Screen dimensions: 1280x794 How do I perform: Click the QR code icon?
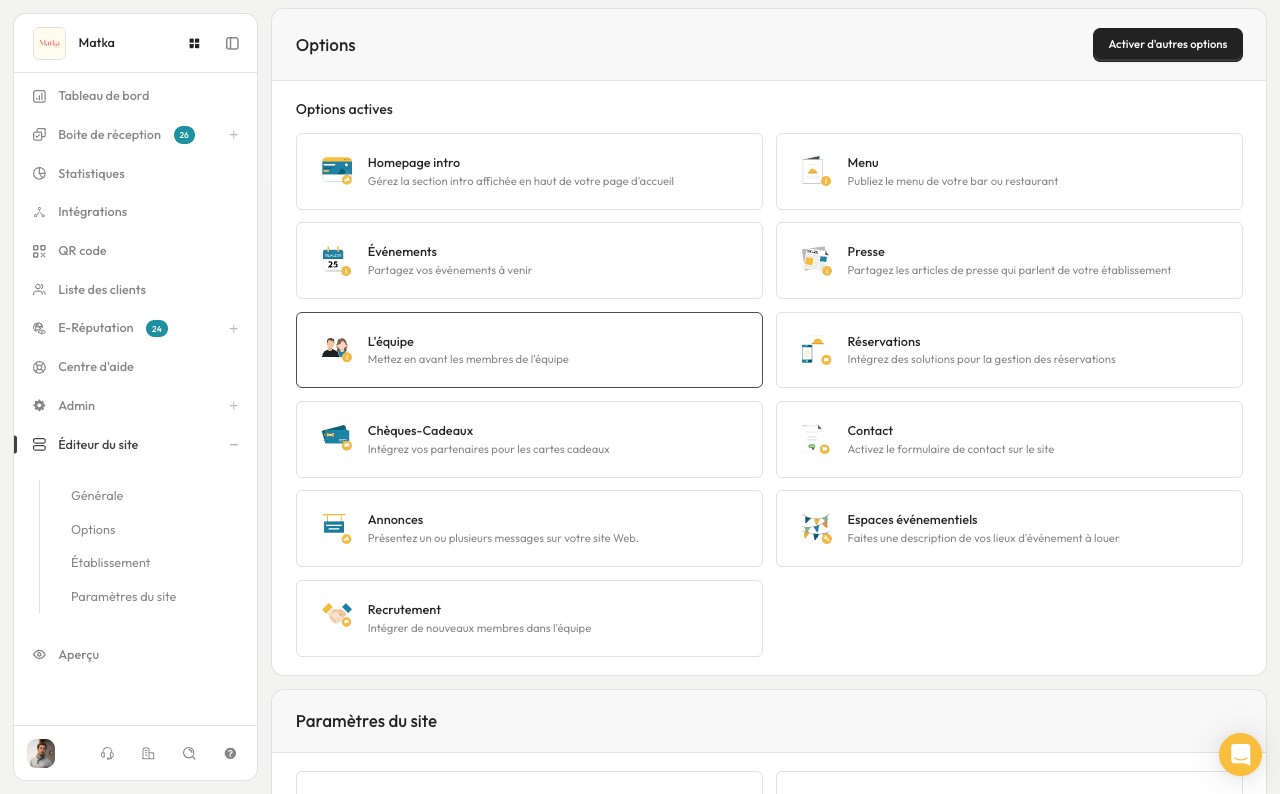[x=39, y=251]
